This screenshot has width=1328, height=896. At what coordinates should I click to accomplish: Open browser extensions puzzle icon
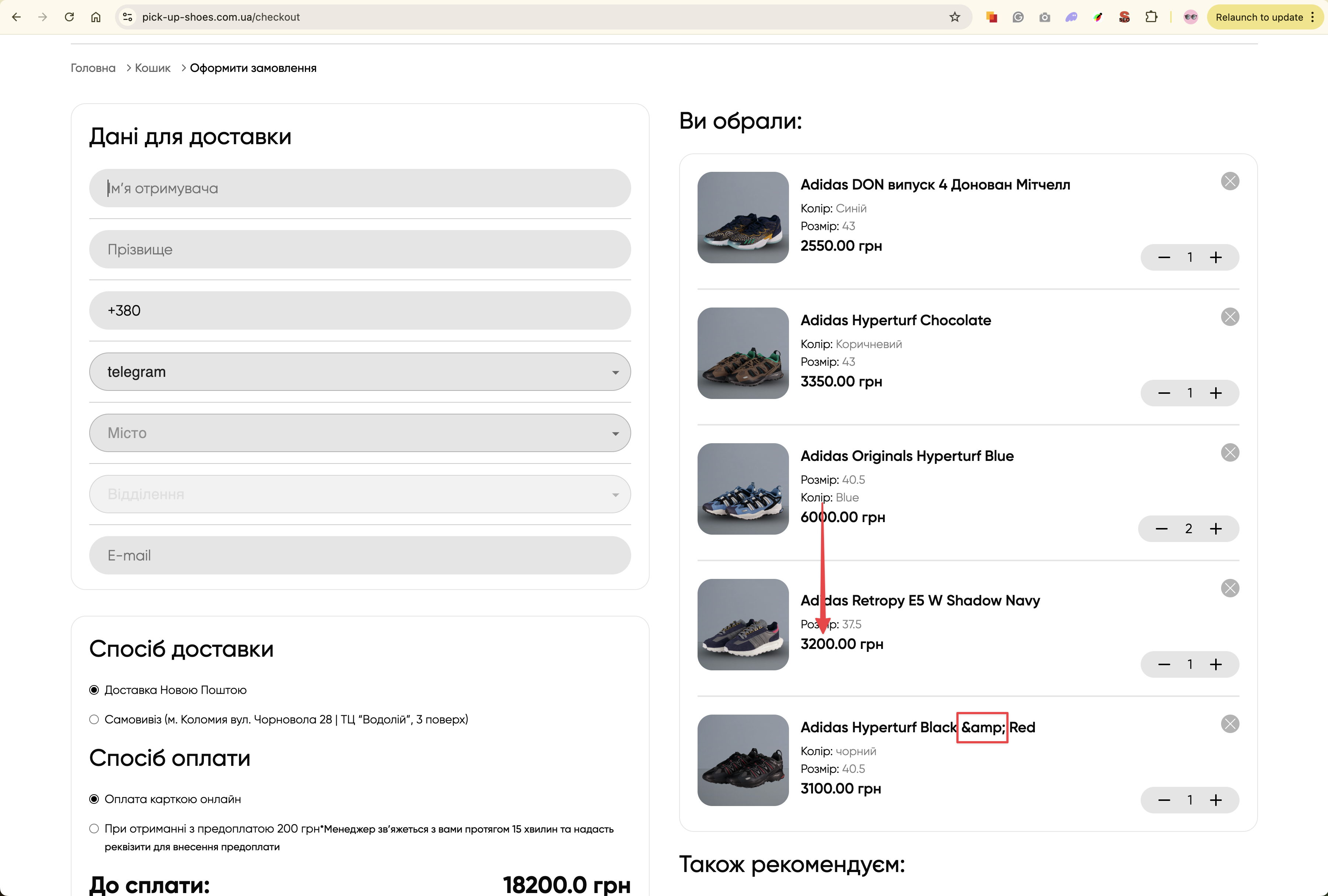(1151, 17)
